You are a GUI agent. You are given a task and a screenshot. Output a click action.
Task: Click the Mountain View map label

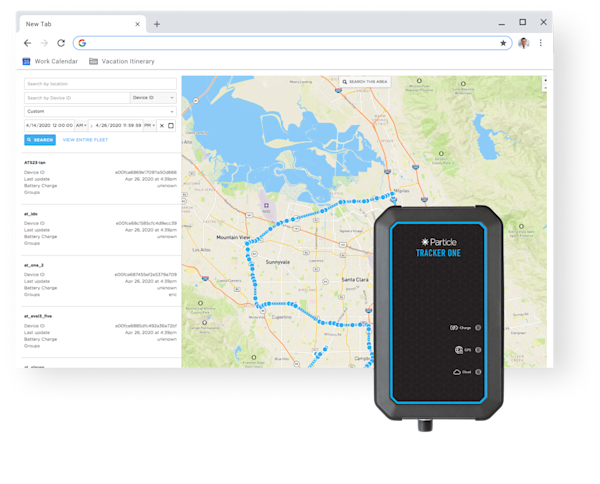tap(233, 238)
